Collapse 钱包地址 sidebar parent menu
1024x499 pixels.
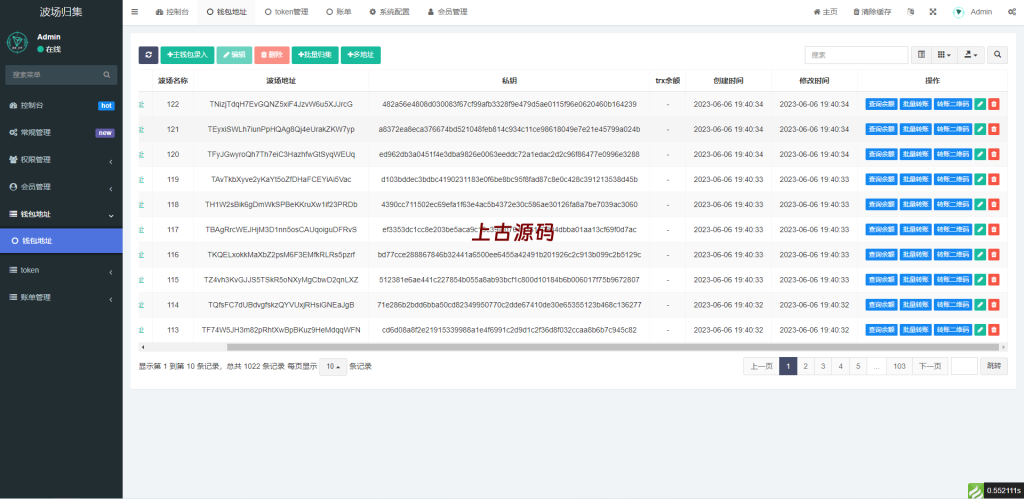click(61, 214)
